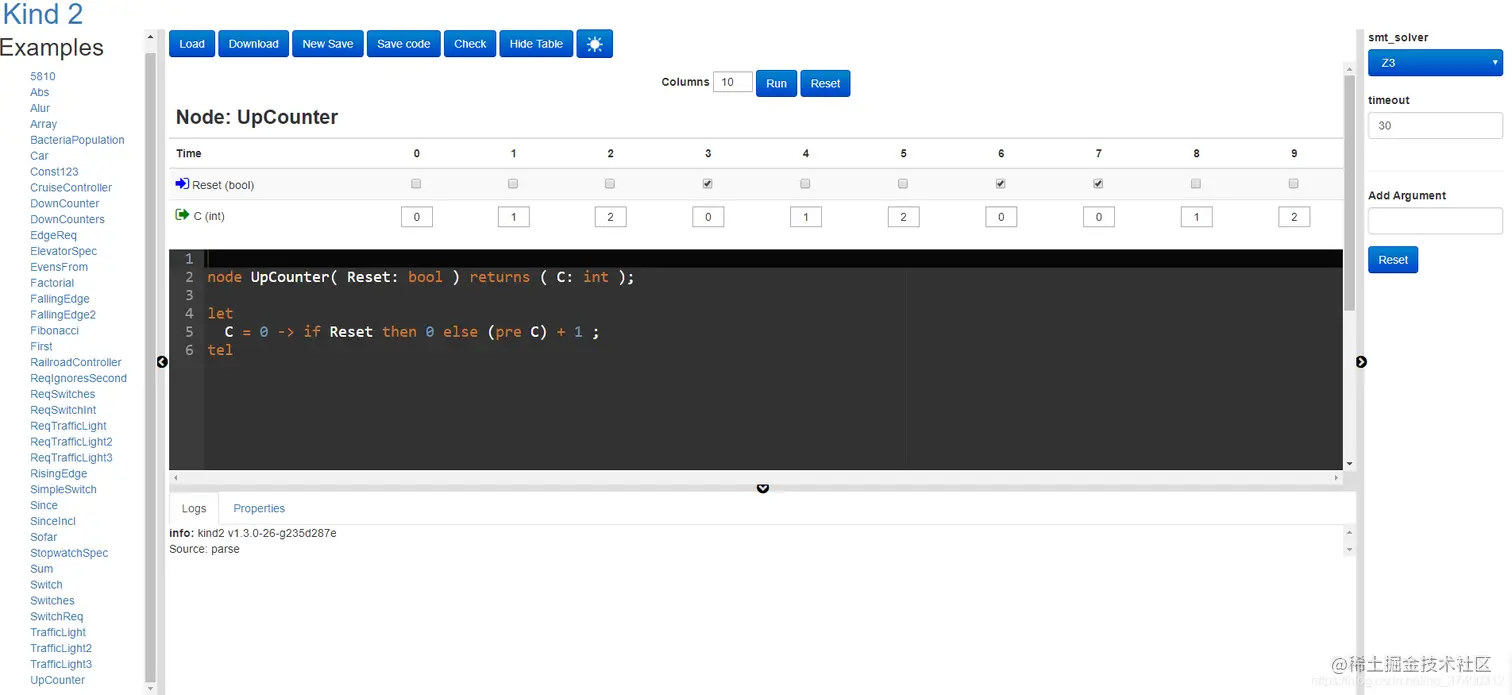1512x695 pixels.
Task: Click the Columns number field
Action: point(733,82)
